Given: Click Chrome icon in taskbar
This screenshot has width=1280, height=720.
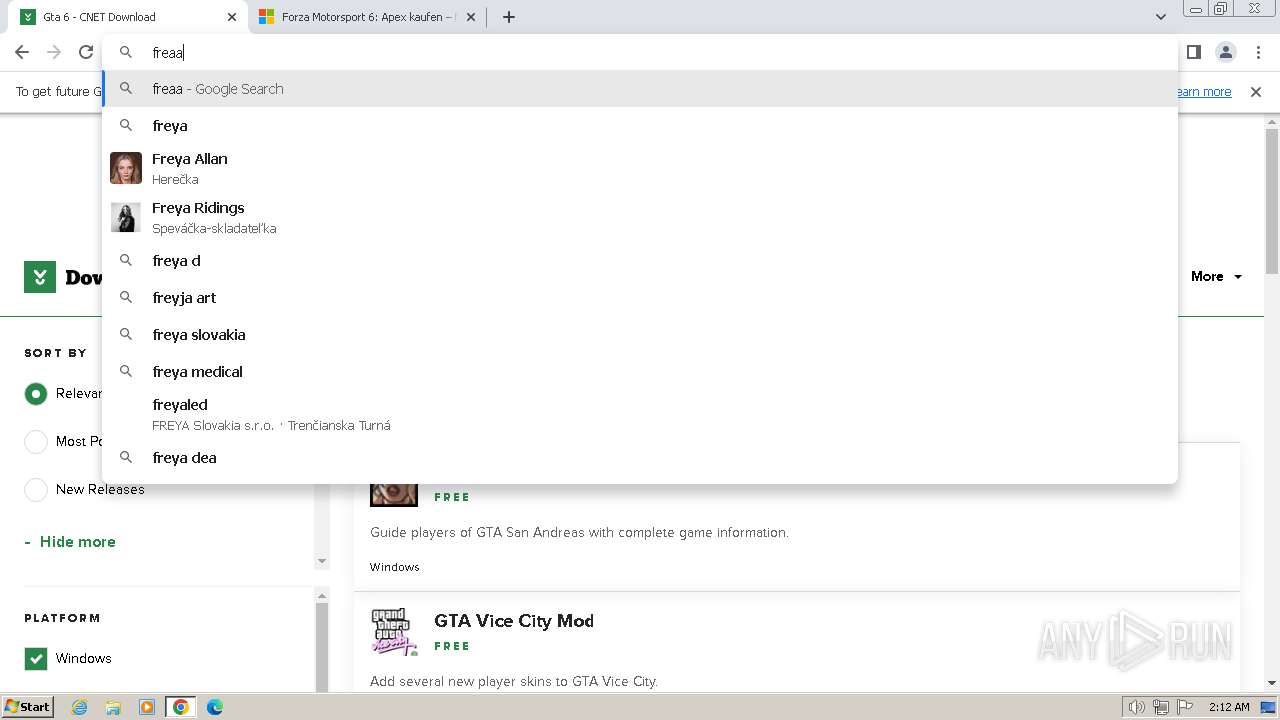Looking at the screenshot, I should [x=181, y=707].
